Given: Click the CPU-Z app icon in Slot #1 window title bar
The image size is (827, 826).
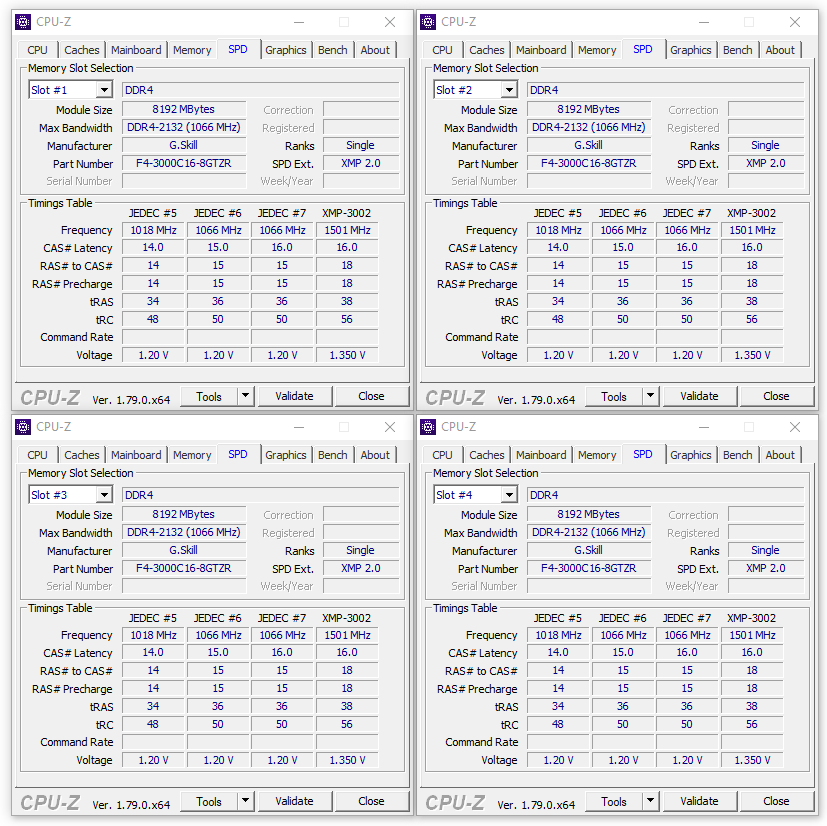Looking at the screenshot, I should coord(23,22).
